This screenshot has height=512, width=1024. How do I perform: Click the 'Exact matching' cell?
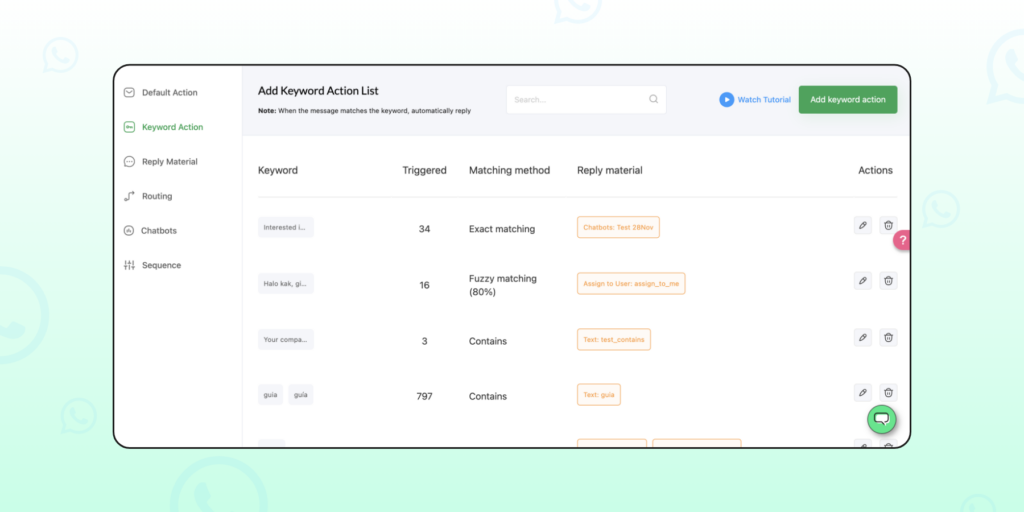[502, 229]
